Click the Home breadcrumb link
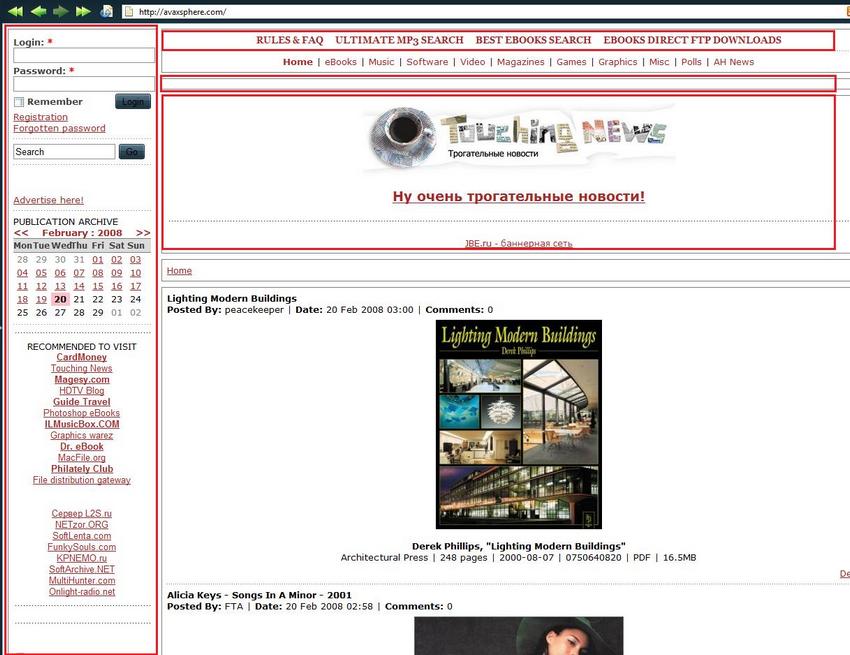Image resolution: width=850 pixels, height=655 pixels. point(179,271)
